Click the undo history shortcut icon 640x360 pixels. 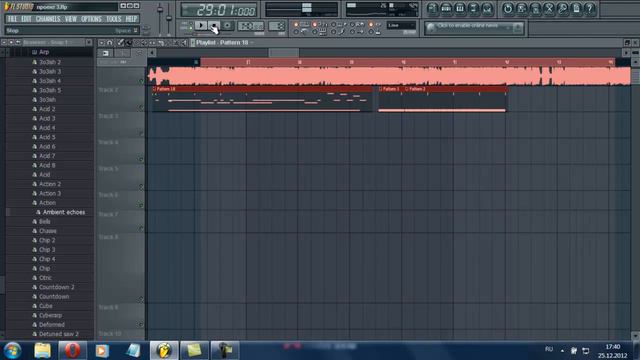point(508,9)
